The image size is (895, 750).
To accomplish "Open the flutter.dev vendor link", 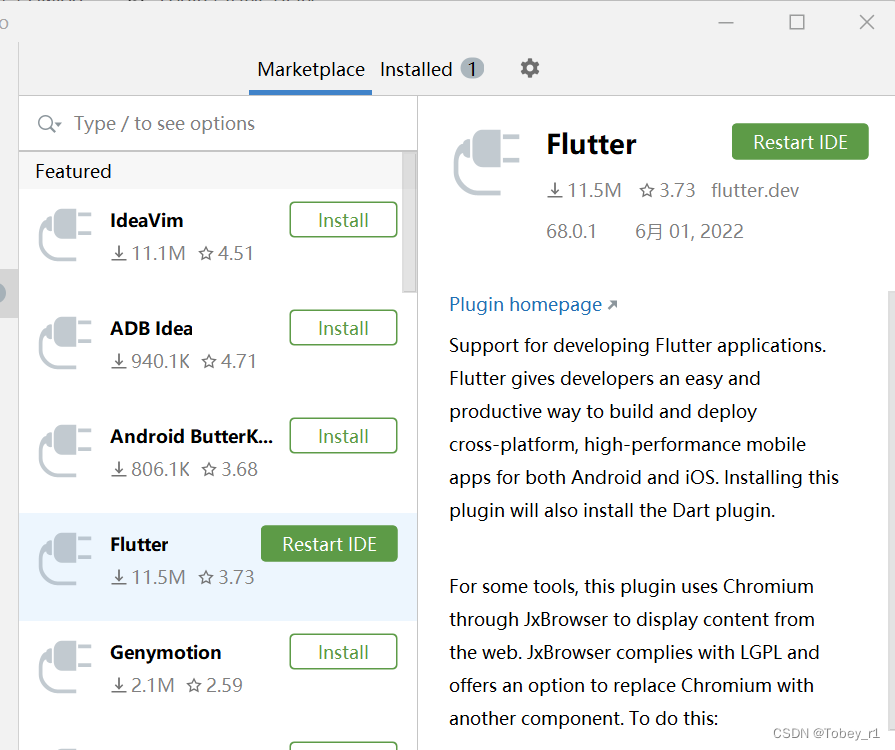I will pos(755,190).
